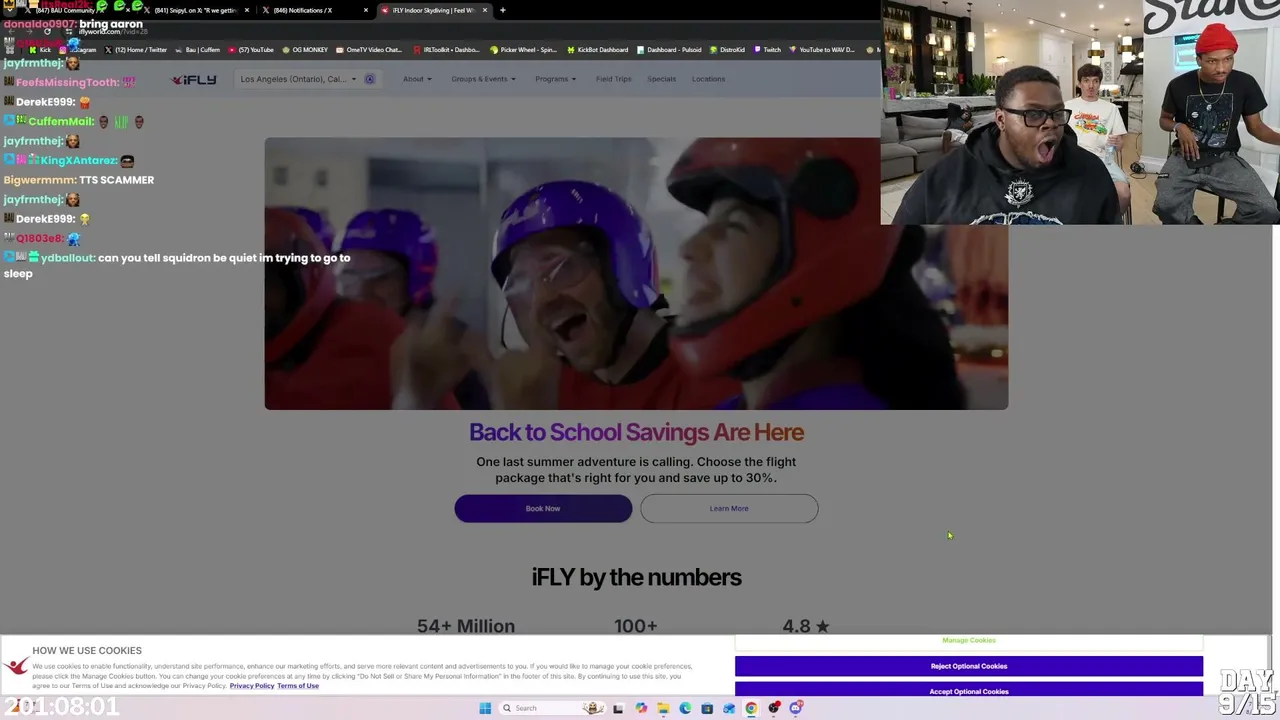
Task: Open the Dashboard - Pulsoid bookmark
Action: click(x=671, y=50)
